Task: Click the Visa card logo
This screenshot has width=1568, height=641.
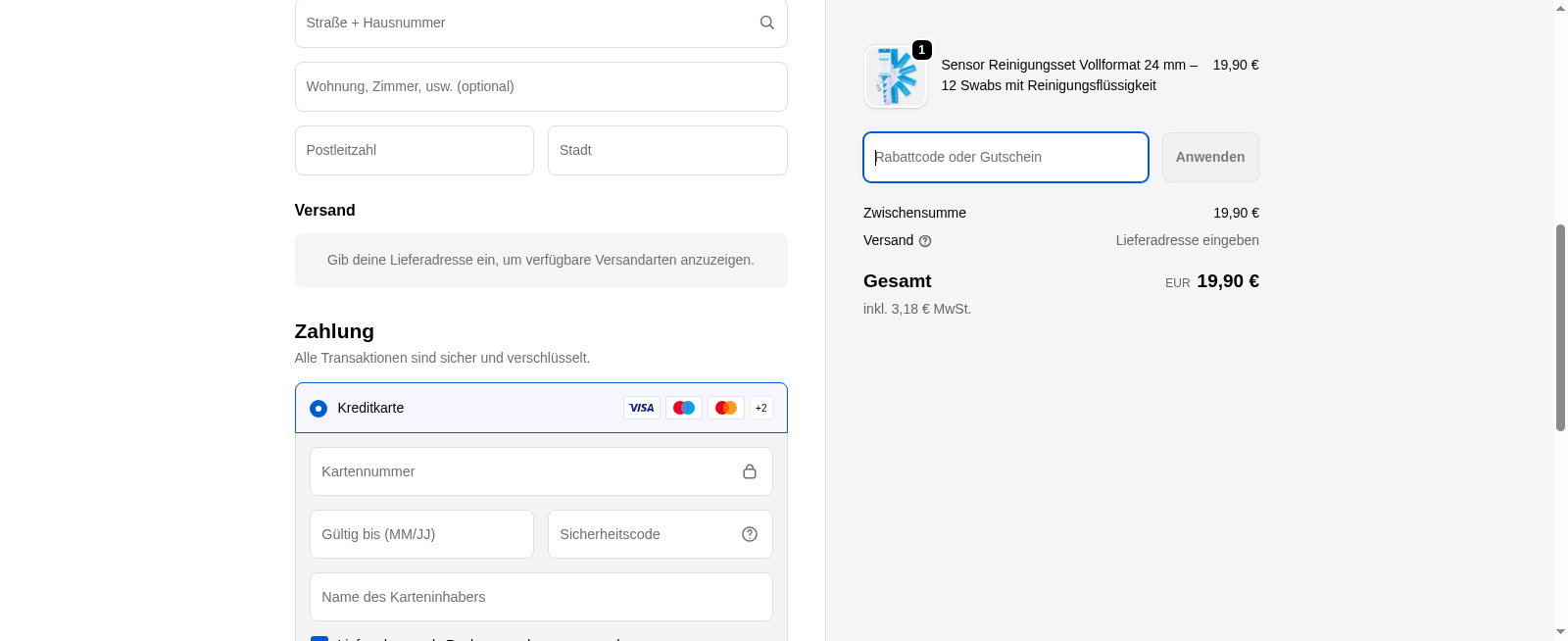Action: point(642,408)
